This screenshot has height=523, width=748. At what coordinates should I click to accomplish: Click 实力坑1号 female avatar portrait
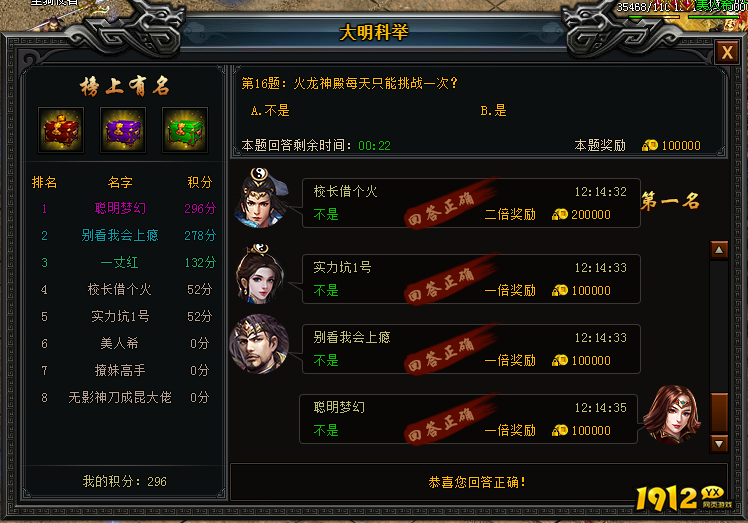click(260, 274)
